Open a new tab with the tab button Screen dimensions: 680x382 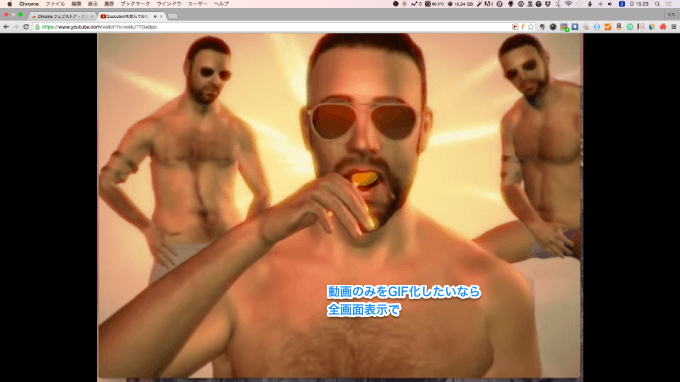click(x=173, y=16)
